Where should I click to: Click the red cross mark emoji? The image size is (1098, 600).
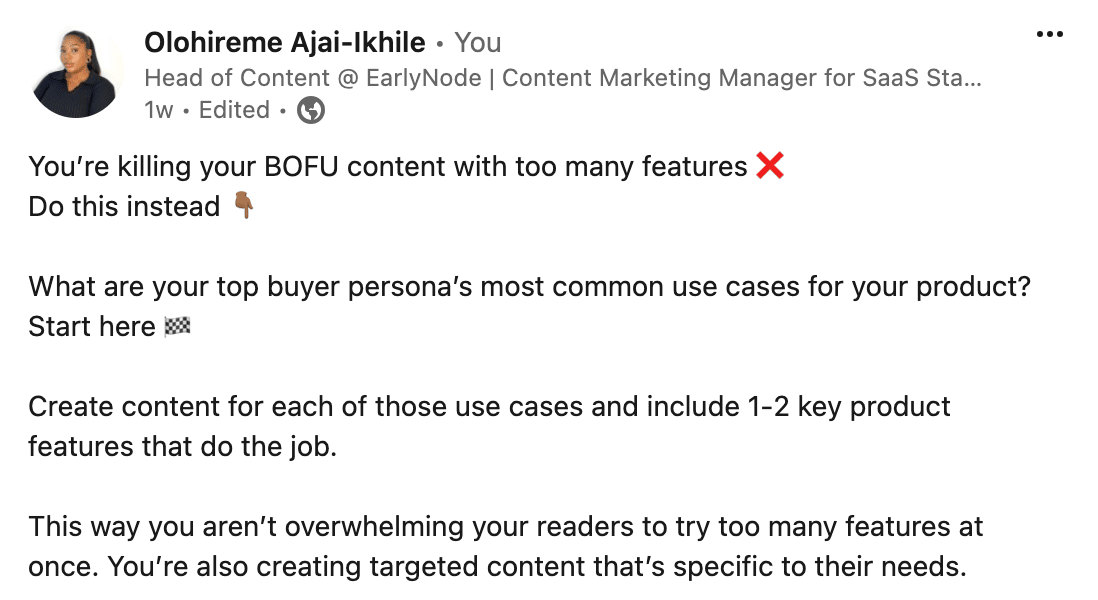click(770, 166)
